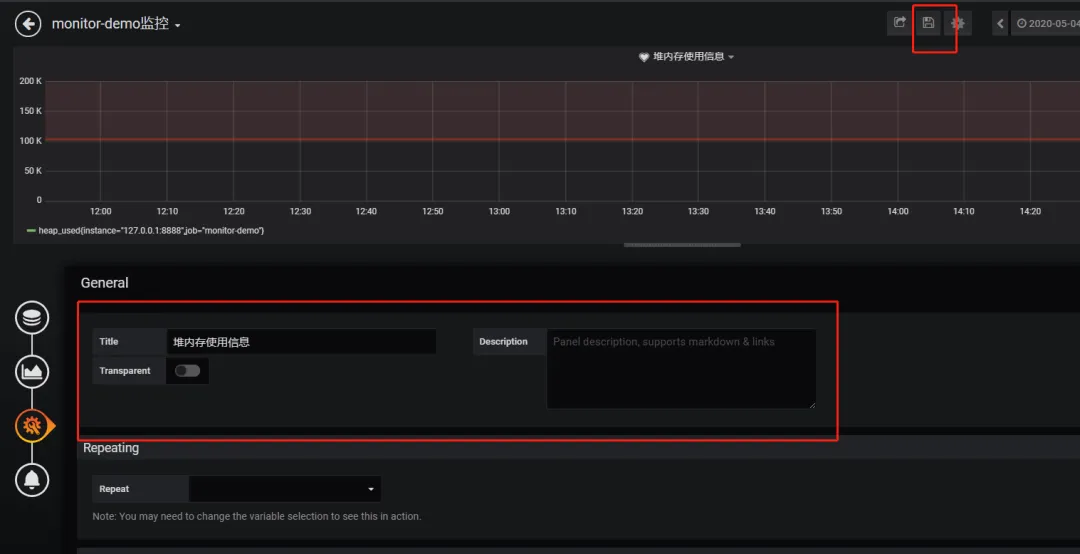1080x554 pixels.
Task: Click the General section heading
Action: point(105,283)
